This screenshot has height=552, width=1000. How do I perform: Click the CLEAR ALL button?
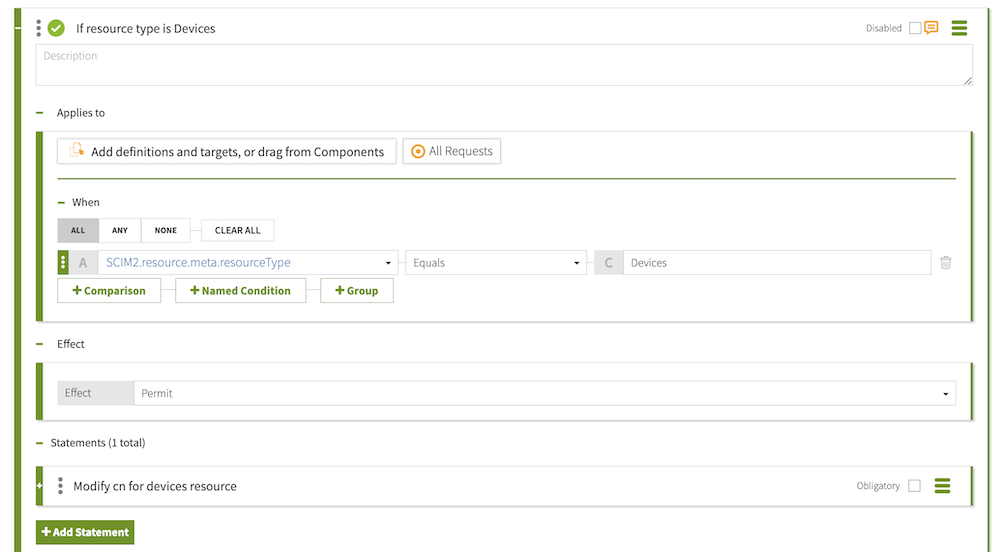point(237,230)
